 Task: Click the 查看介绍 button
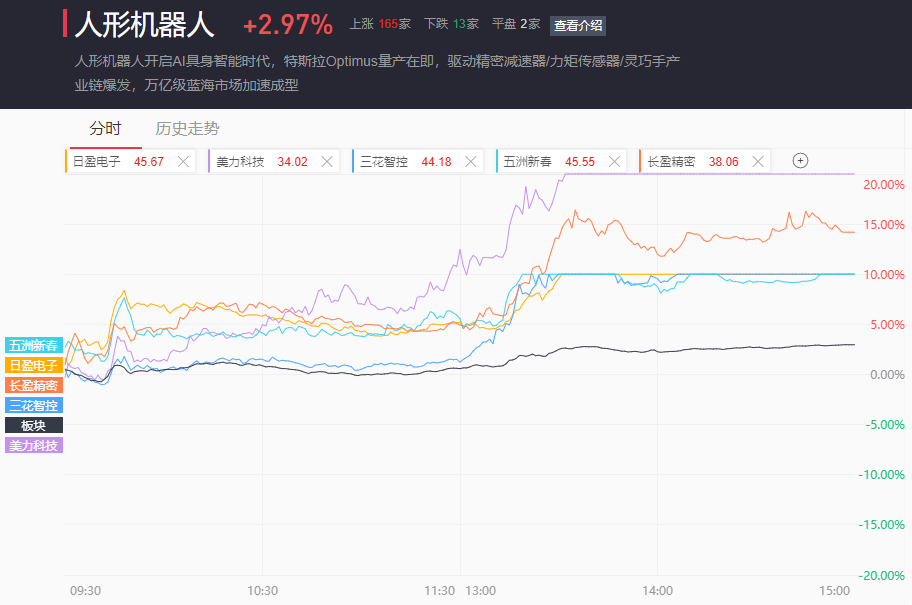pos(578,25)
